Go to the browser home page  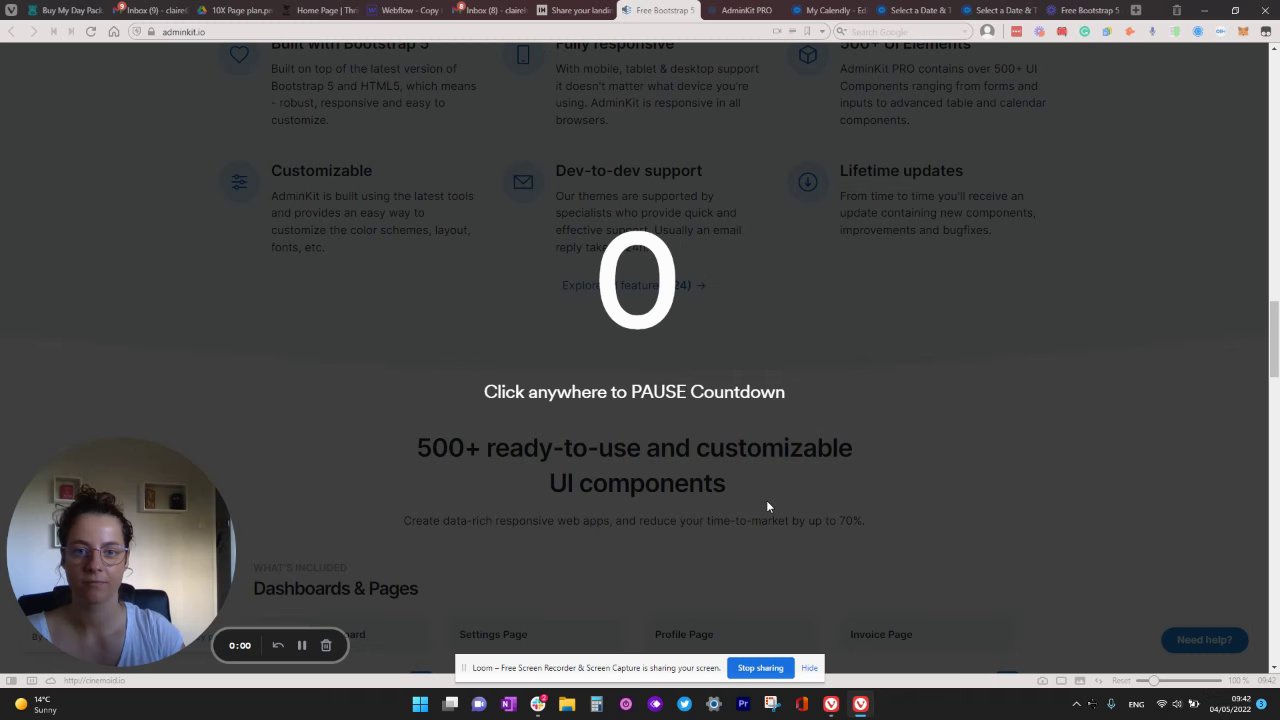[x=114, y=32]
